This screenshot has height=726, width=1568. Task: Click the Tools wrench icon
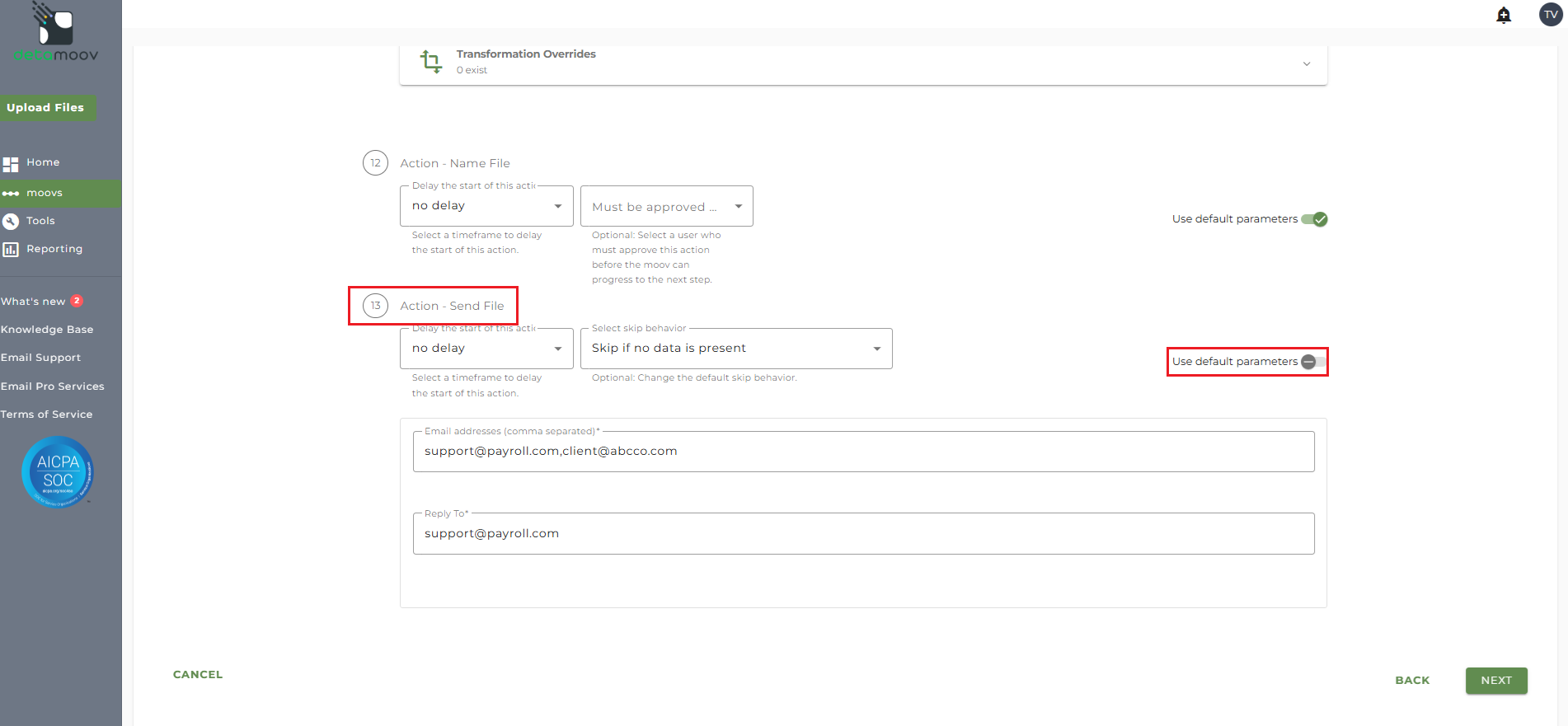(x=11, y=221)
